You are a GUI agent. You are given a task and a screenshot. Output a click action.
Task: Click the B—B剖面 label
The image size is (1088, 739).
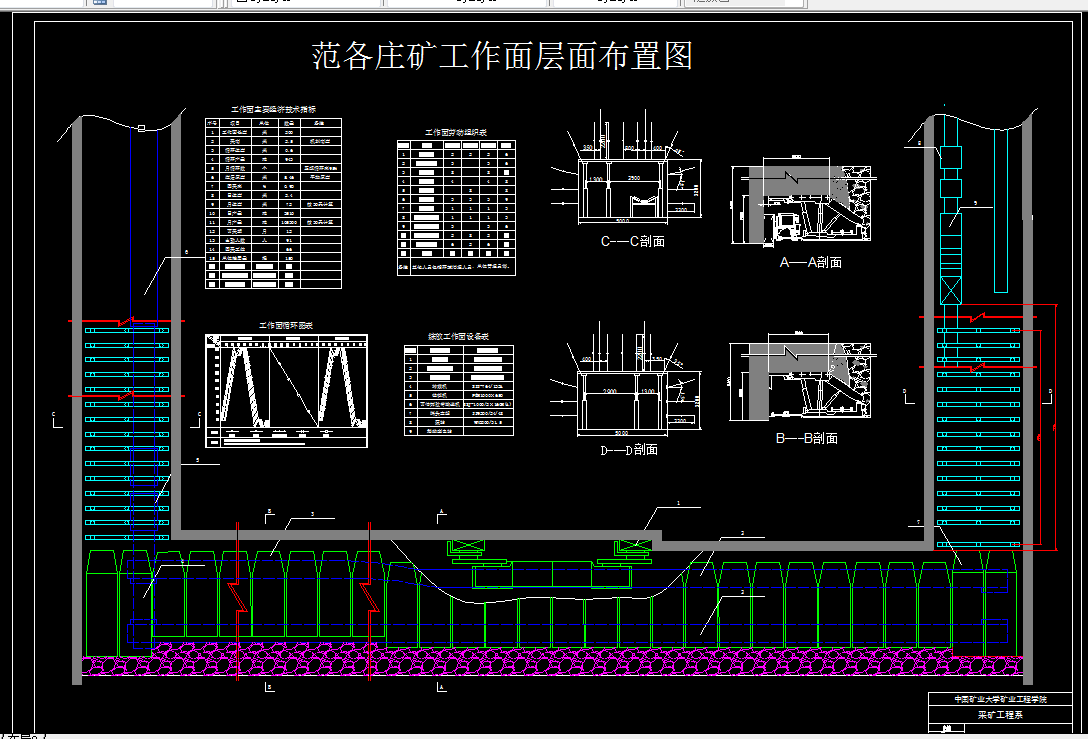coord(806,439)
